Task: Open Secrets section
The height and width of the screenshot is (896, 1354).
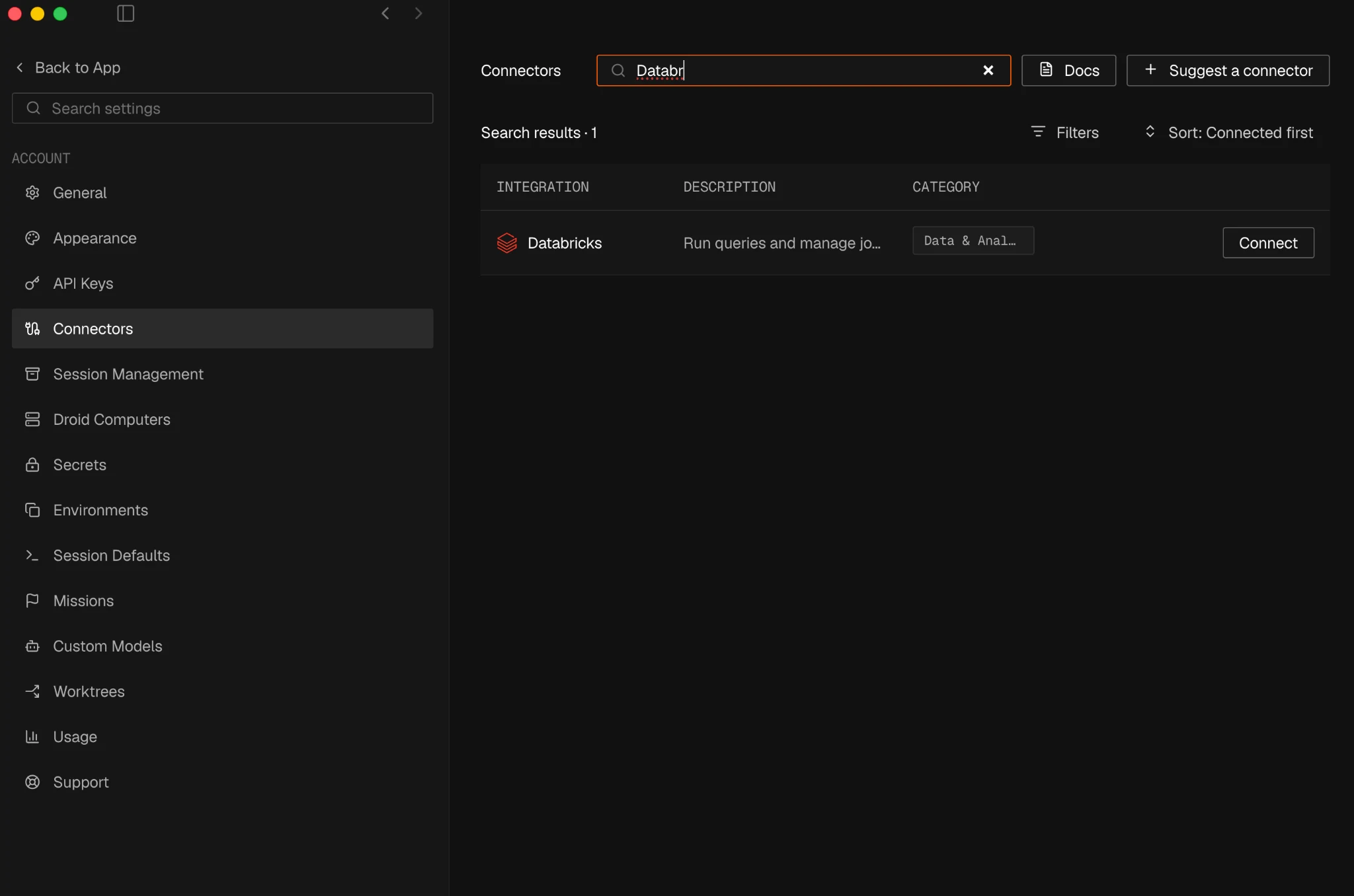Action: [222, 465]
